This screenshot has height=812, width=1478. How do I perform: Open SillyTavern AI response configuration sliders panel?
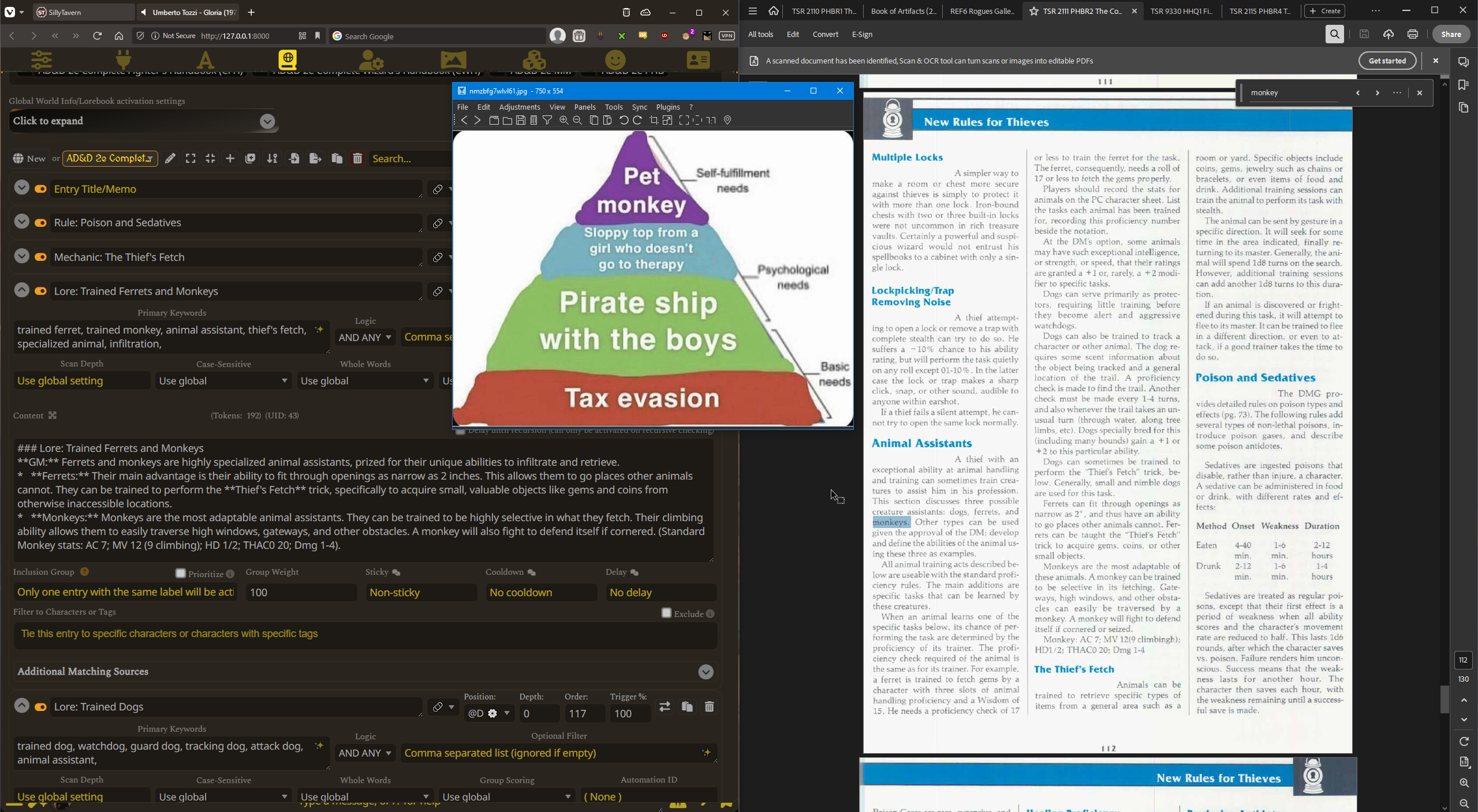[42, 60]
